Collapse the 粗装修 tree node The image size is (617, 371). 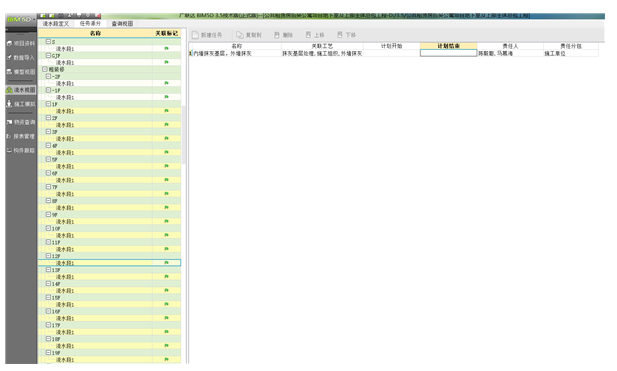tap(45, 69)
